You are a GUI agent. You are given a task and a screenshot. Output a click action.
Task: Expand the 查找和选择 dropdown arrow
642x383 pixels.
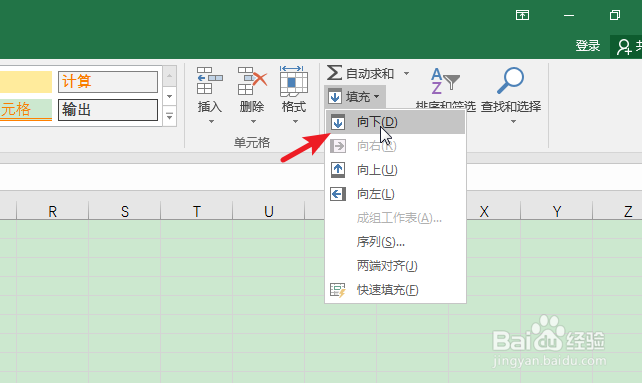(513, 121)
